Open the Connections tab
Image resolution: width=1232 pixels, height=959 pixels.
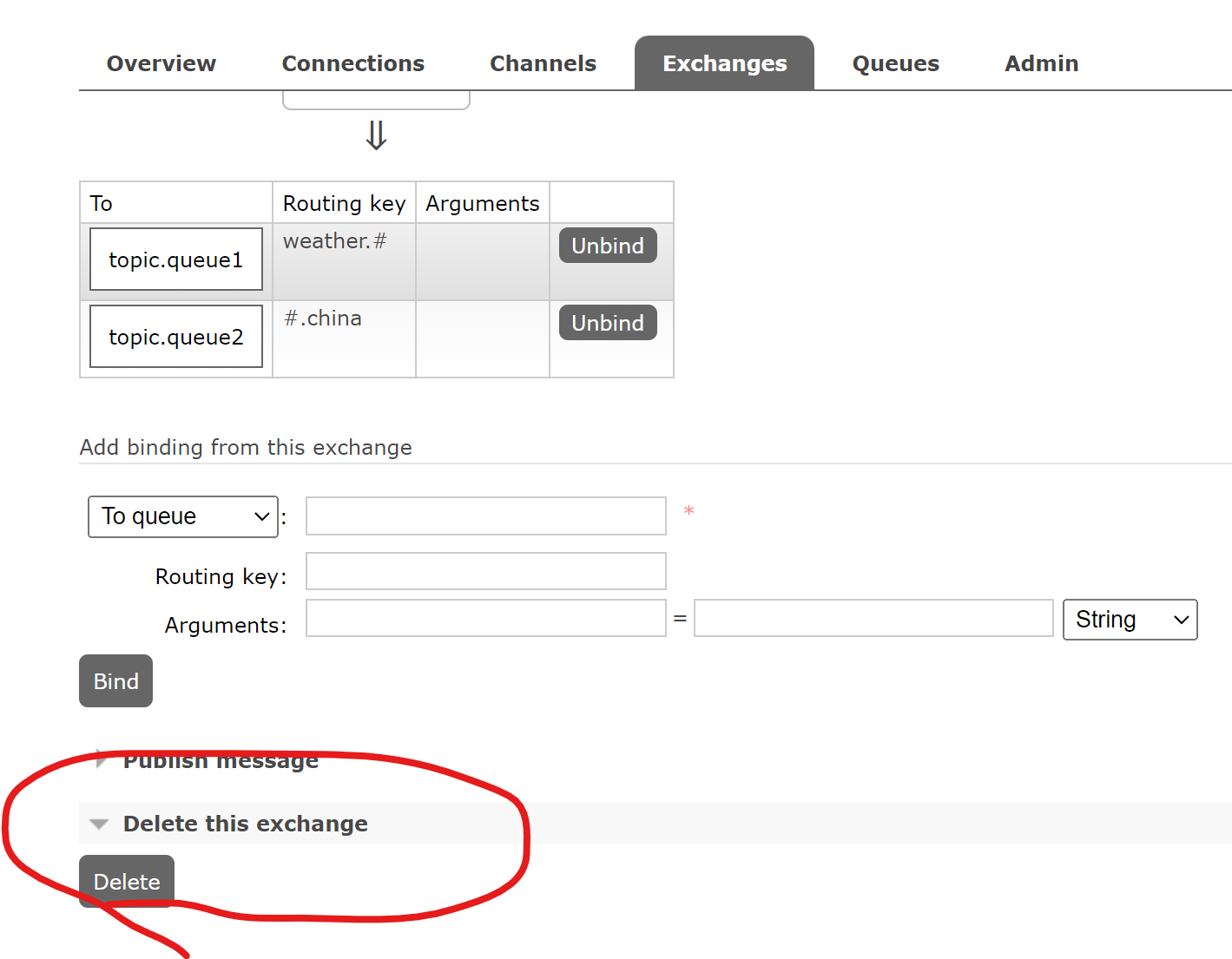pos(352,62)
